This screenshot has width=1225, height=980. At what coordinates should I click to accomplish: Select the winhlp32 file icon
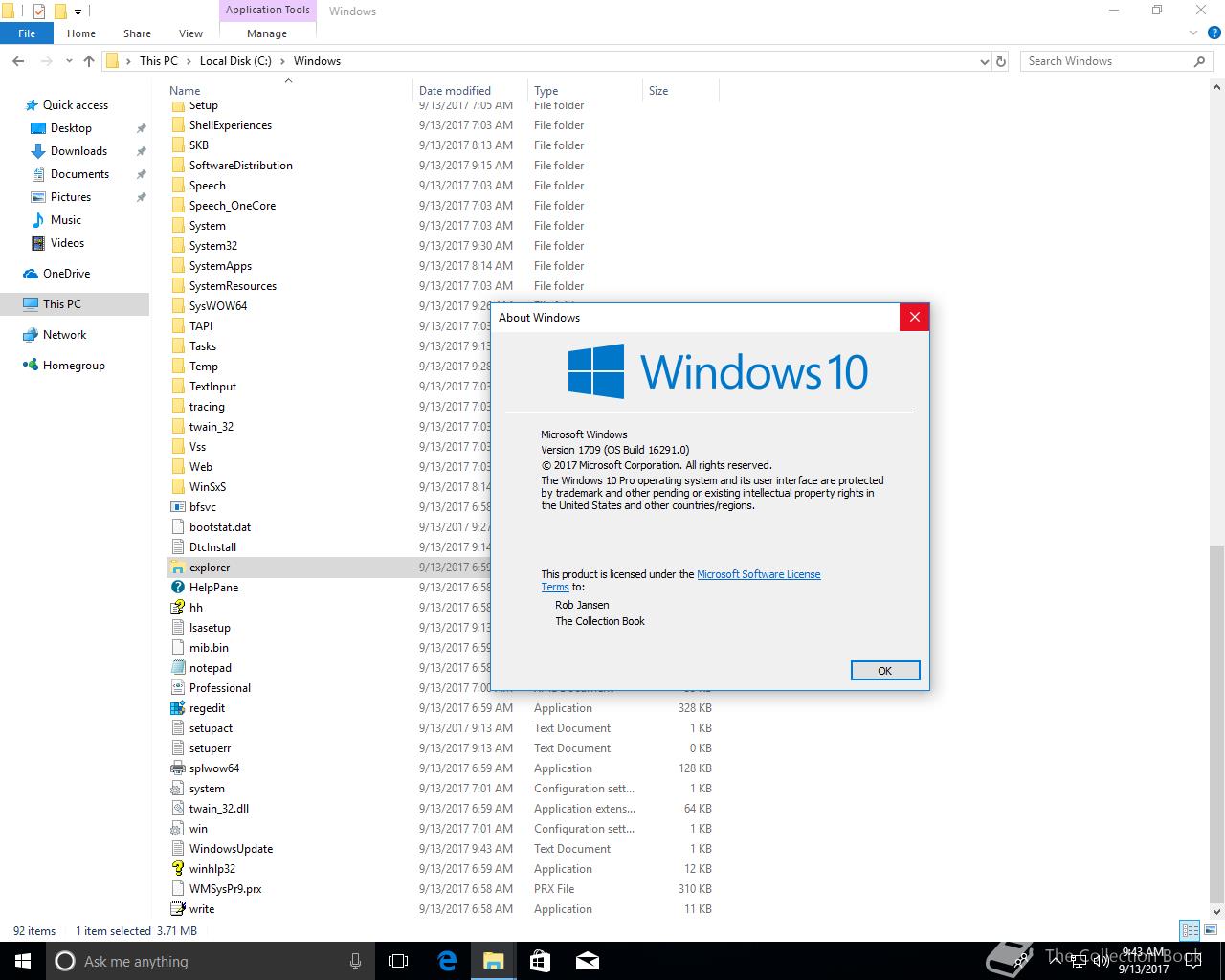(177, 869)
